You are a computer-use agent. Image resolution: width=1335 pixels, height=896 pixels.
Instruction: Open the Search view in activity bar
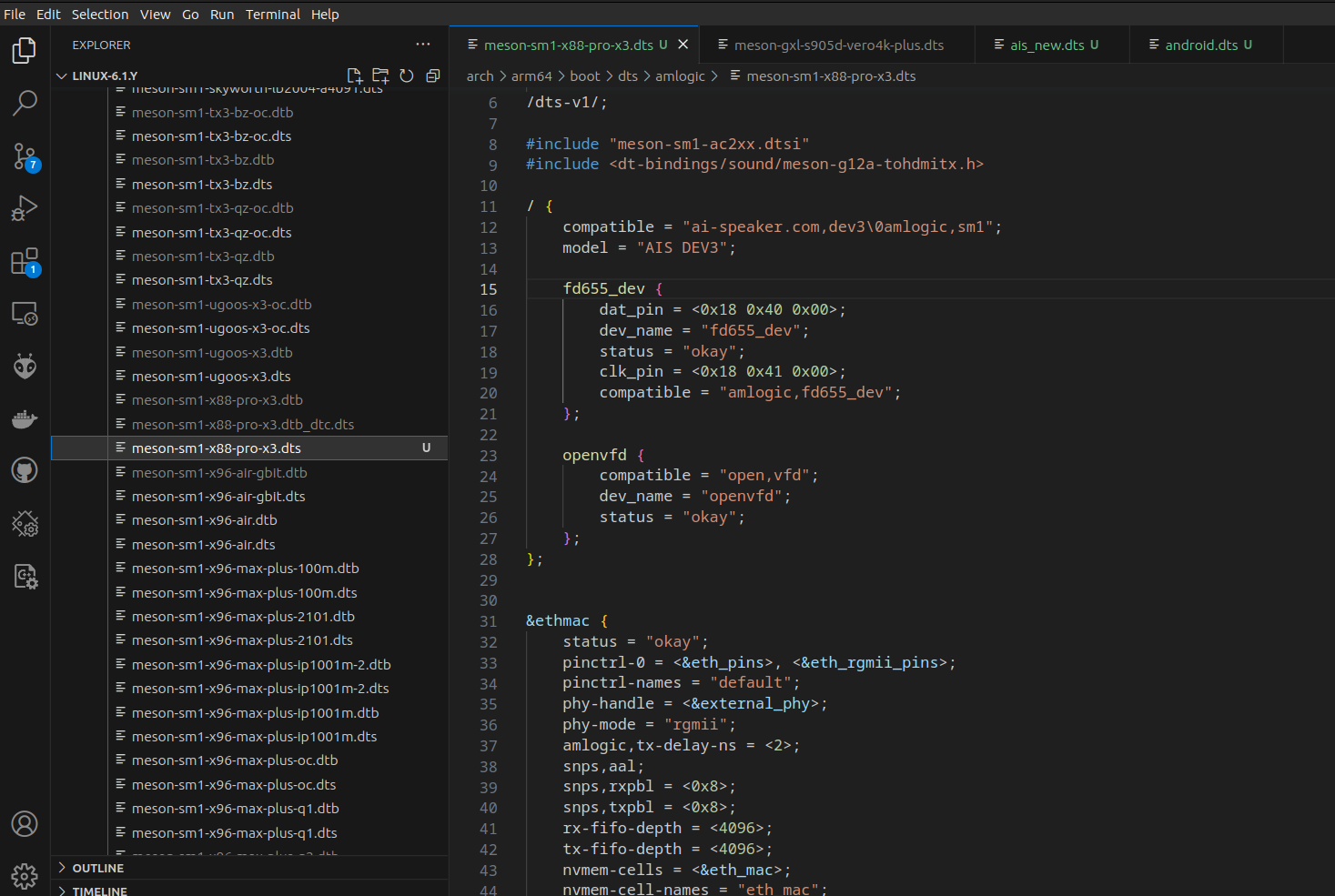[25, 103]
